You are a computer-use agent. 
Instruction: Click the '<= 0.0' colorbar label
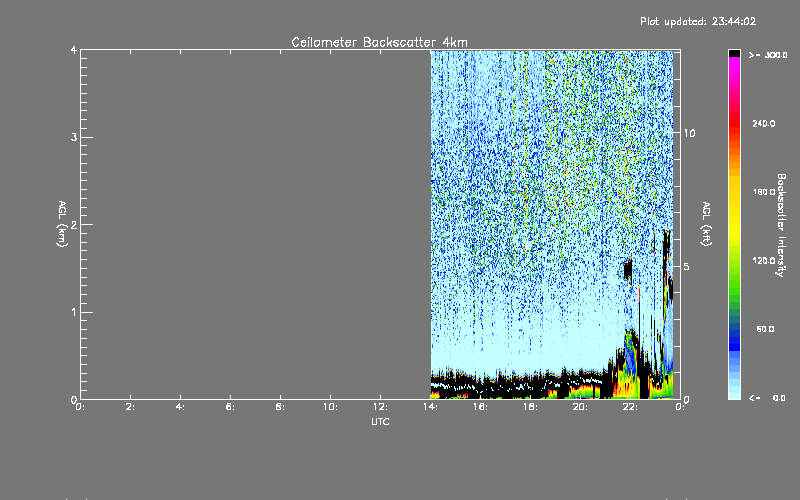tap(767, 398)
